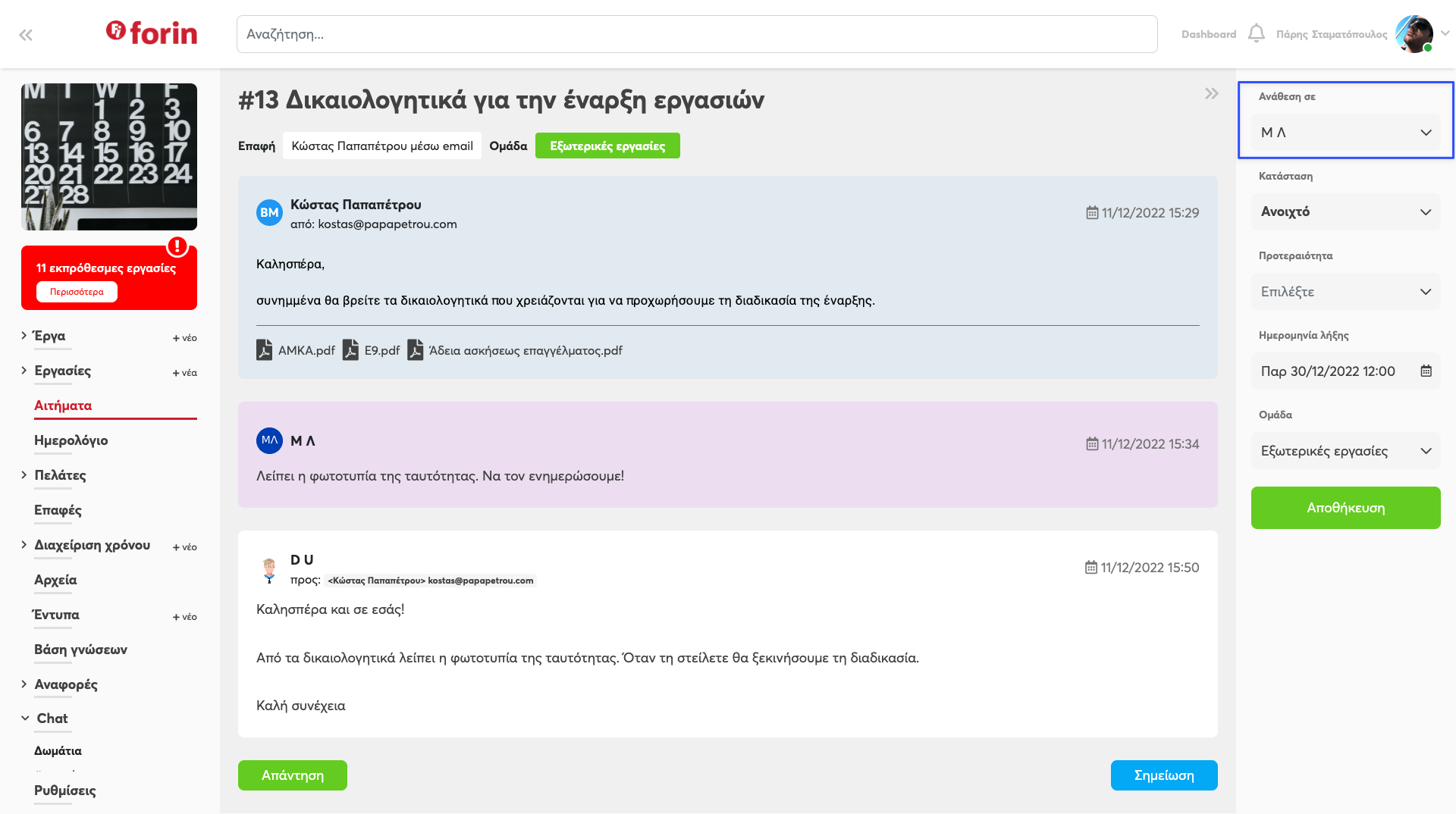Image resolution: width=1456 pixels, height=814 pixels.
Task: Click the Εξωτερικές εργασίες green group tag
Action: [x=607, y=146]
